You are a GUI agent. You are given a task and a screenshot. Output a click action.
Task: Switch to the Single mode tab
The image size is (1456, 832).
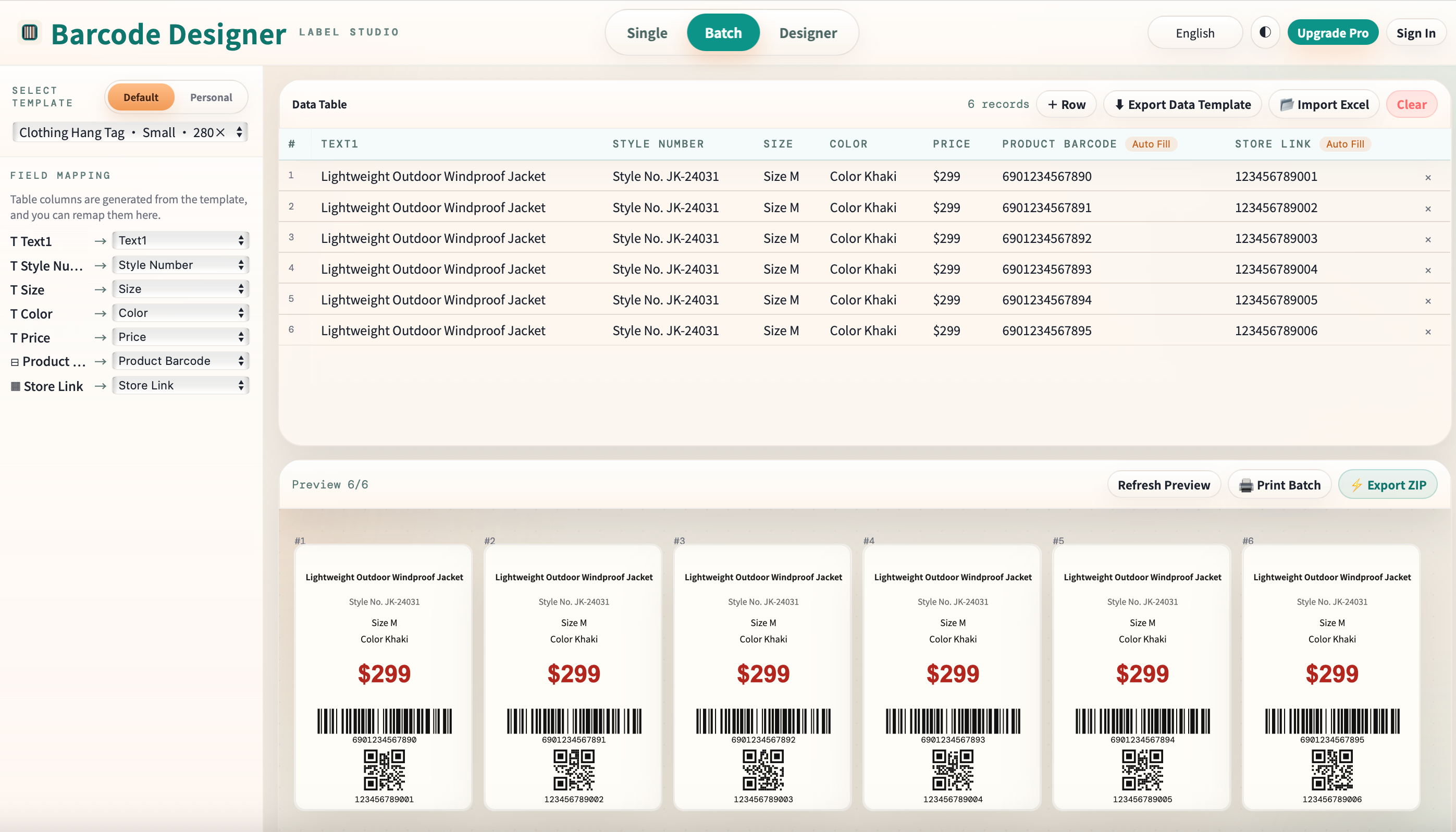click(x=647, y=32)
